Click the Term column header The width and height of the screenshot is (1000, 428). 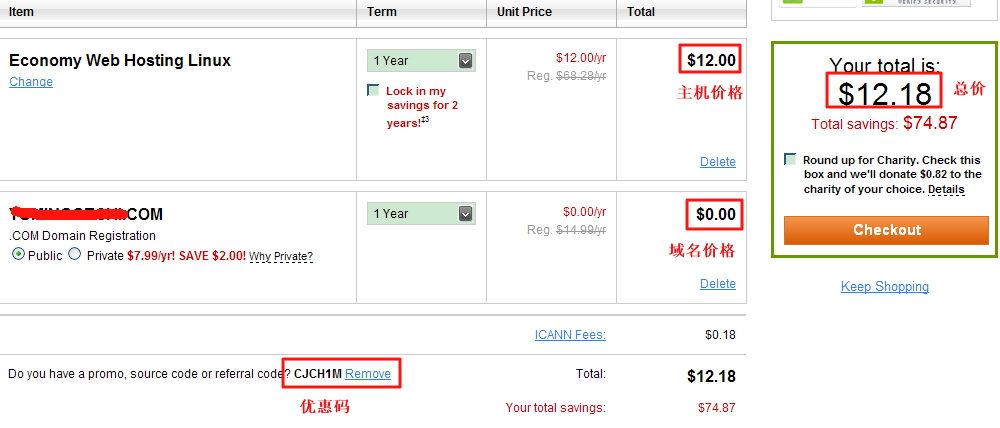(x=381, y=11)
